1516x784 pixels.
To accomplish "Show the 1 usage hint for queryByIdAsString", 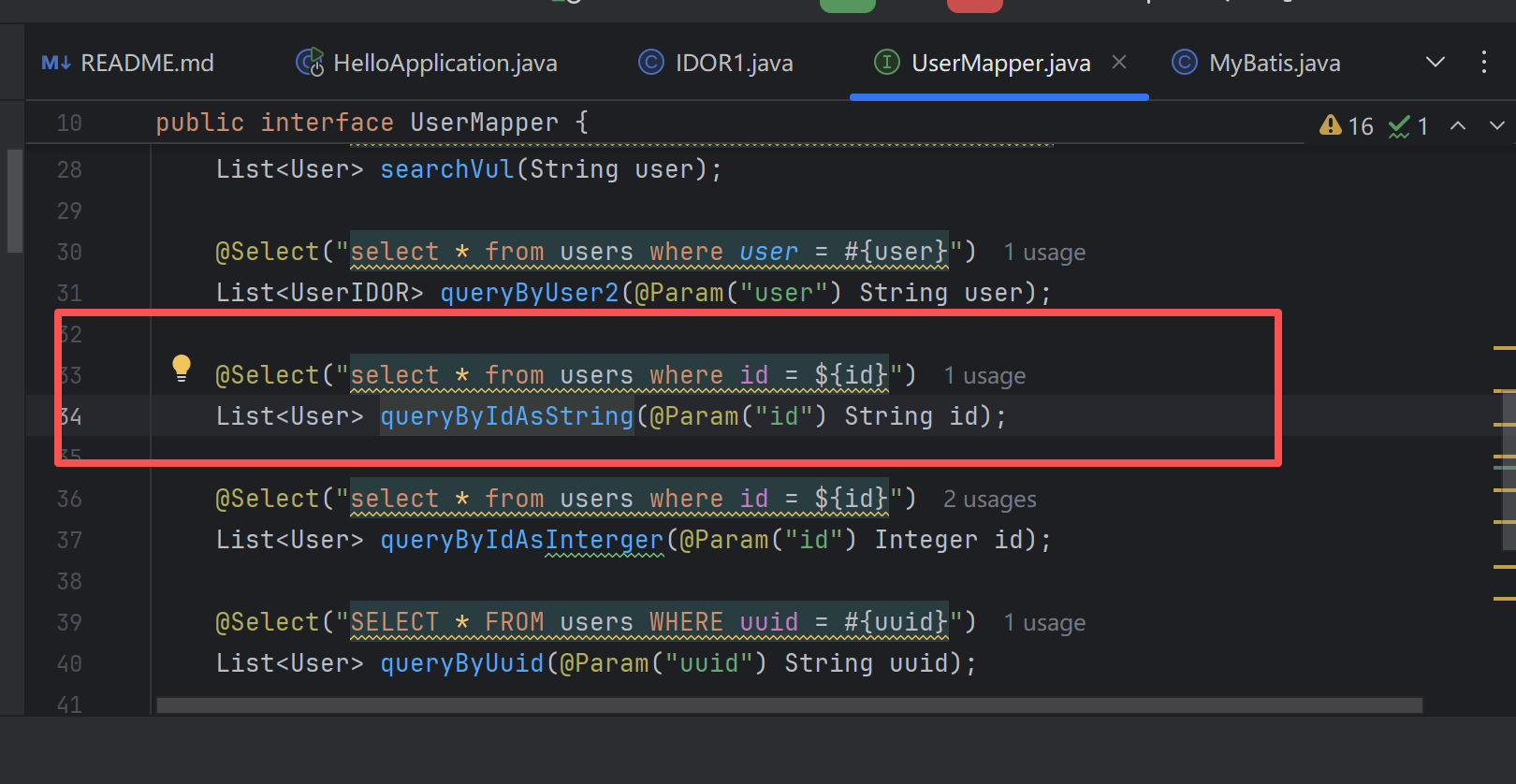I will pyautogui.click(x=984, y=376).
